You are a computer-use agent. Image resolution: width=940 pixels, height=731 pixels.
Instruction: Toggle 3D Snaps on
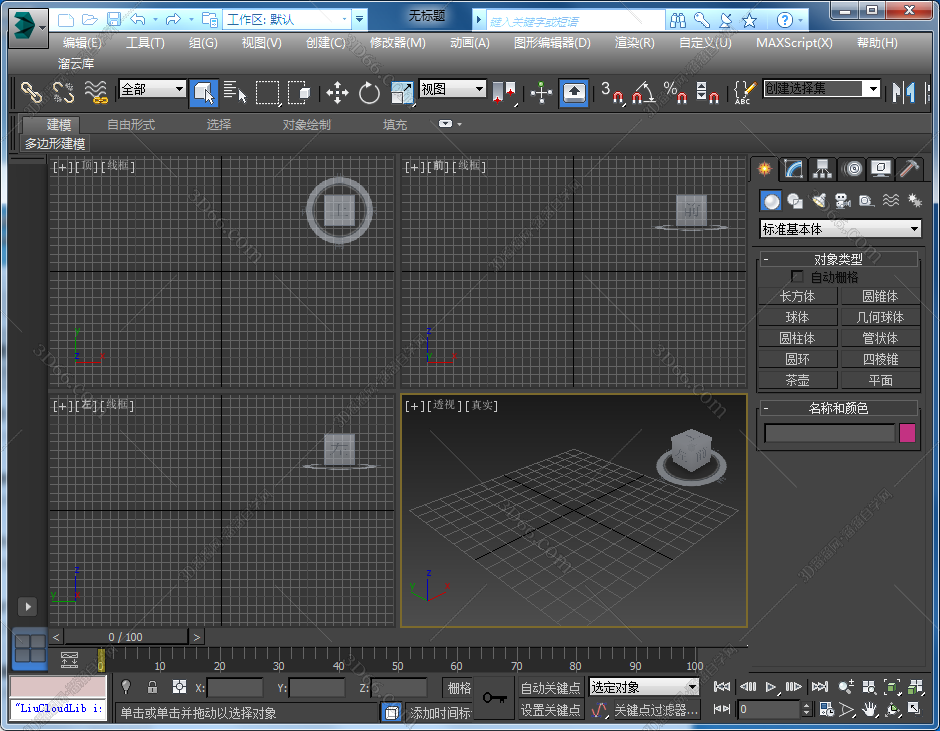[612, 93]
